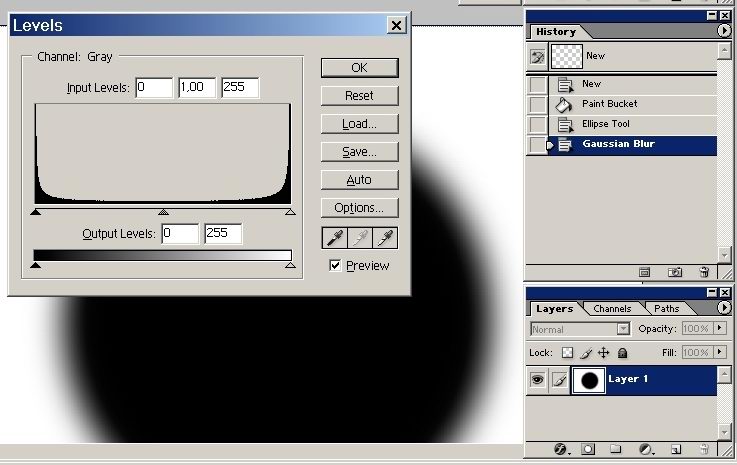Viewport: 737px width, 465px height.
Task: Hide Layer 1 using its eye icon
Action: coord(538,380)
